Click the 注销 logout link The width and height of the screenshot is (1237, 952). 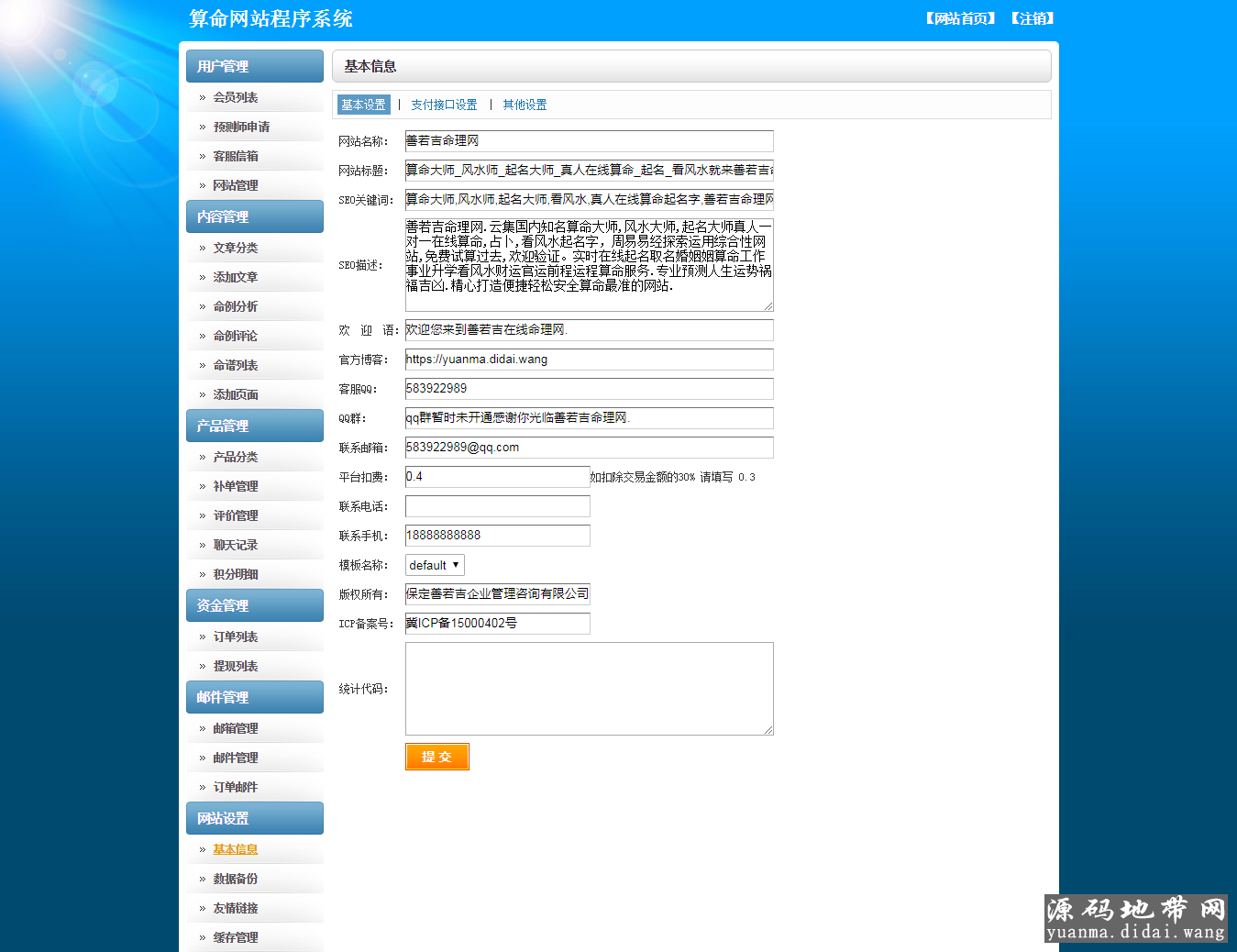1033,18
